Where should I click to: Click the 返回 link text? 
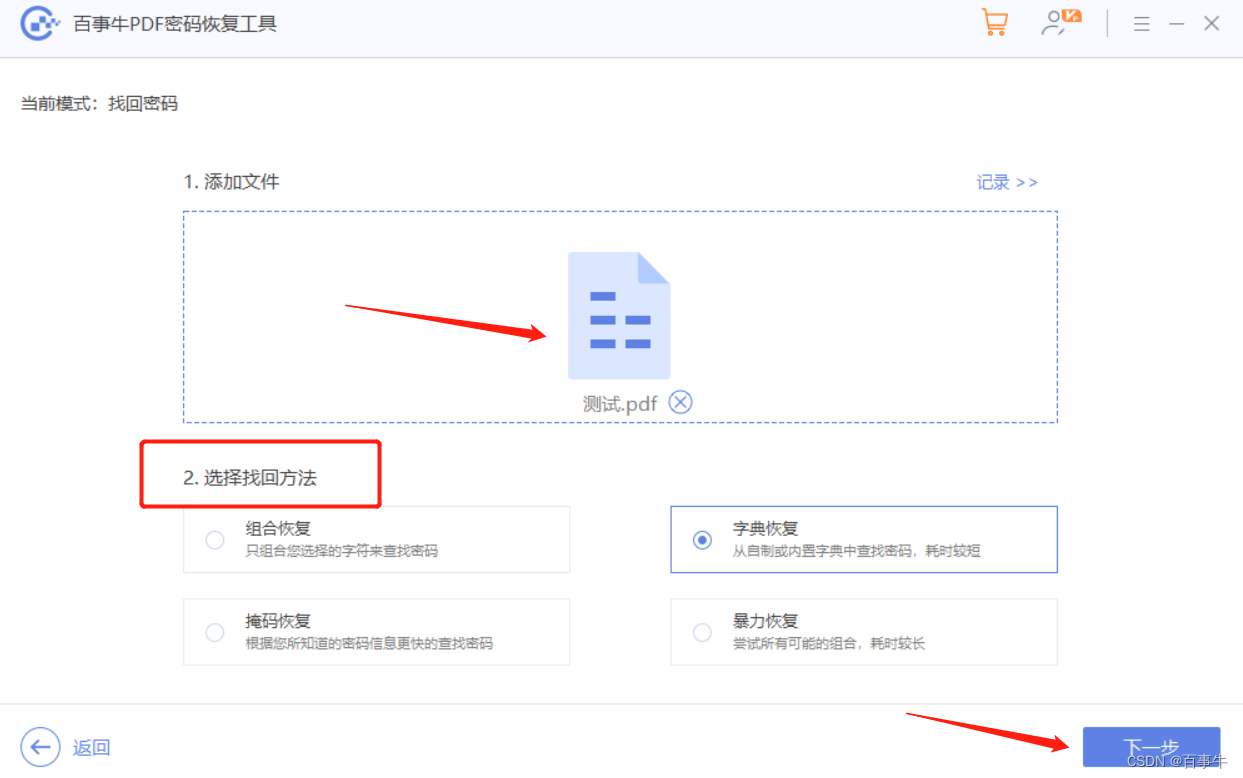[x=91, y=747]
